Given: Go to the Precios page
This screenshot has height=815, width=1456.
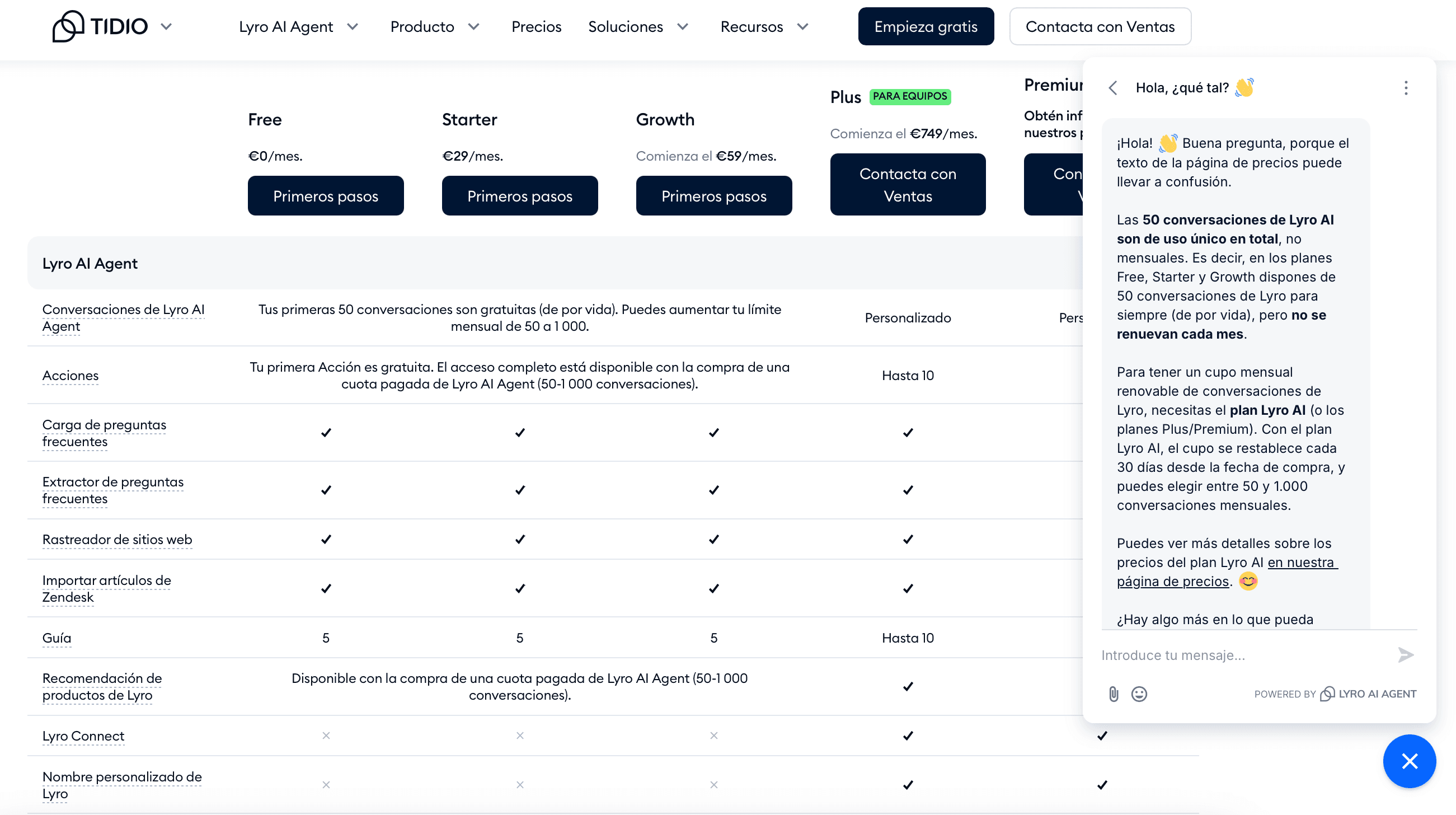Looking at the screenshot, I should click(x=537, y=26).
